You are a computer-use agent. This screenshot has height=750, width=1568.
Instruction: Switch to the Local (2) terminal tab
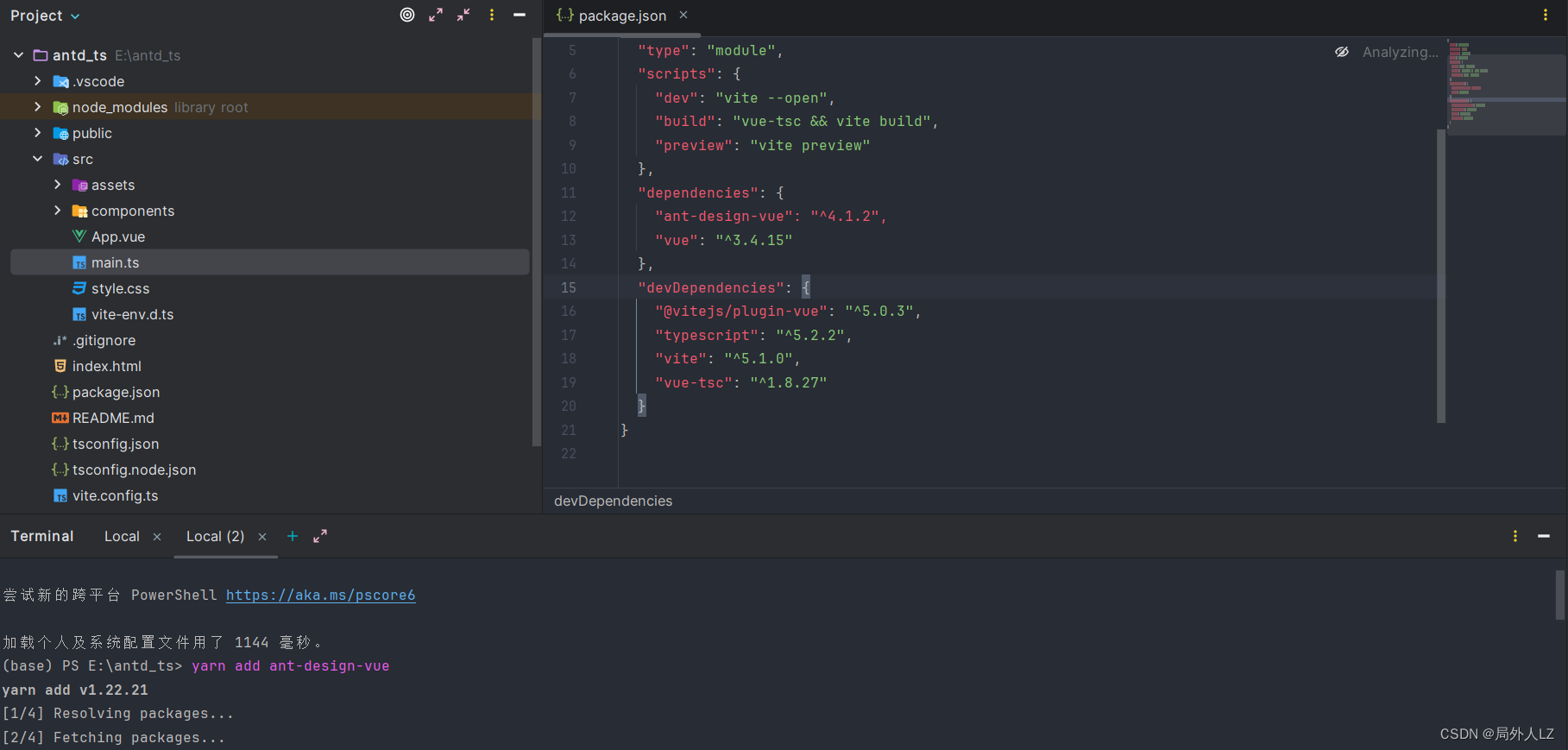(215, 536)
